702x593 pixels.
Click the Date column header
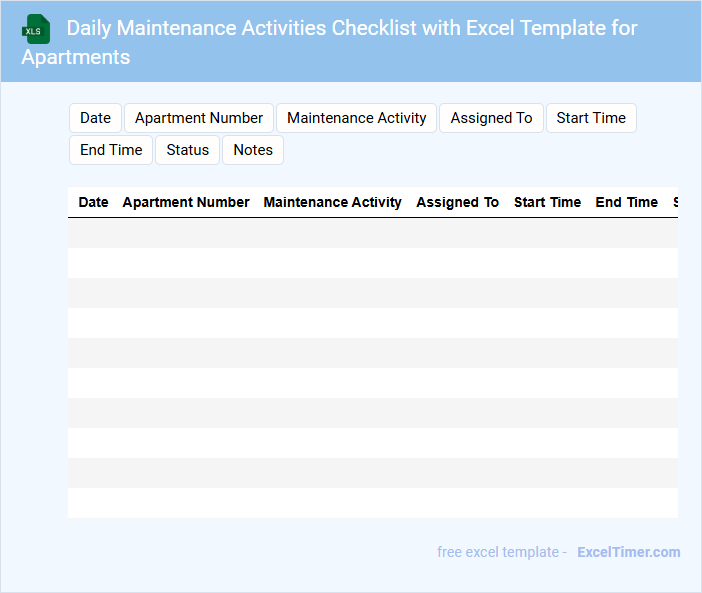[x=93, y=202]
